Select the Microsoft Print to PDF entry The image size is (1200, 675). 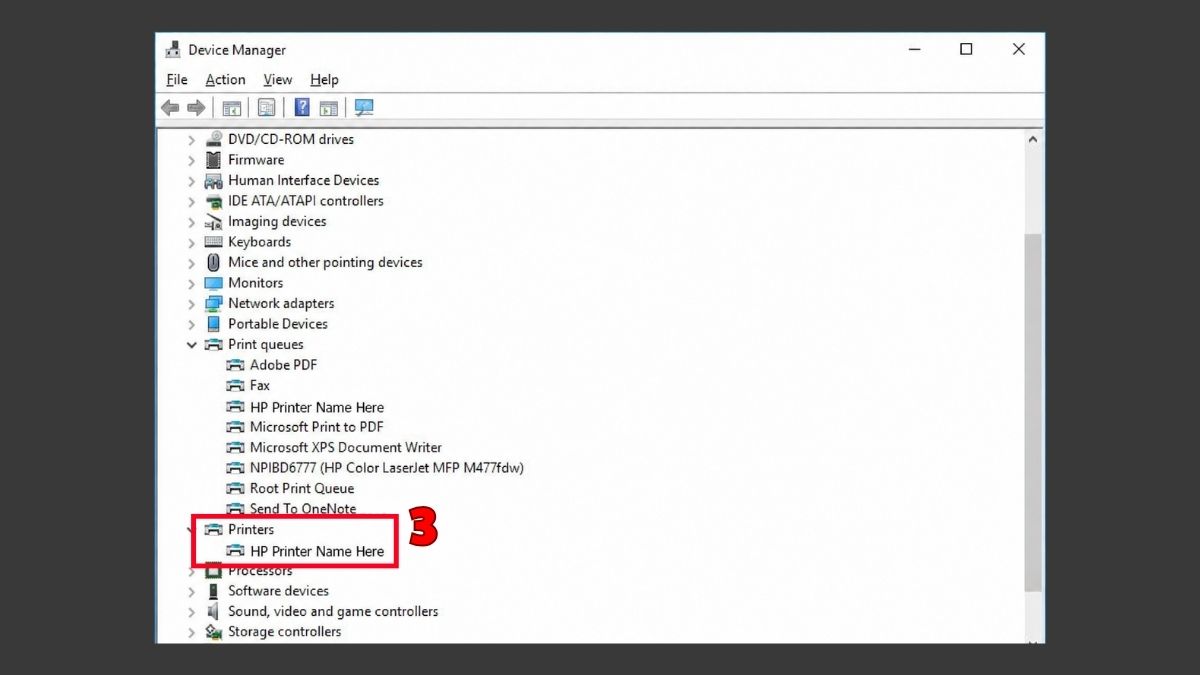(317, 427)
